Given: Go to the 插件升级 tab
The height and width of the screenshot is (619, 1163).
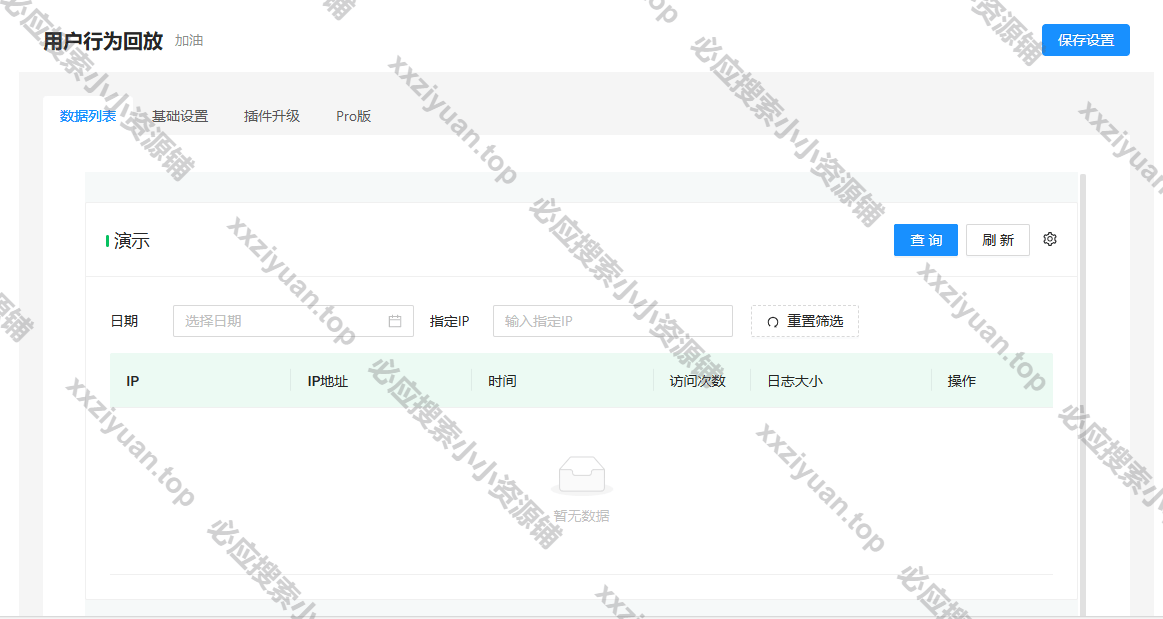Looking at the screenshot, I should (272, 116).
